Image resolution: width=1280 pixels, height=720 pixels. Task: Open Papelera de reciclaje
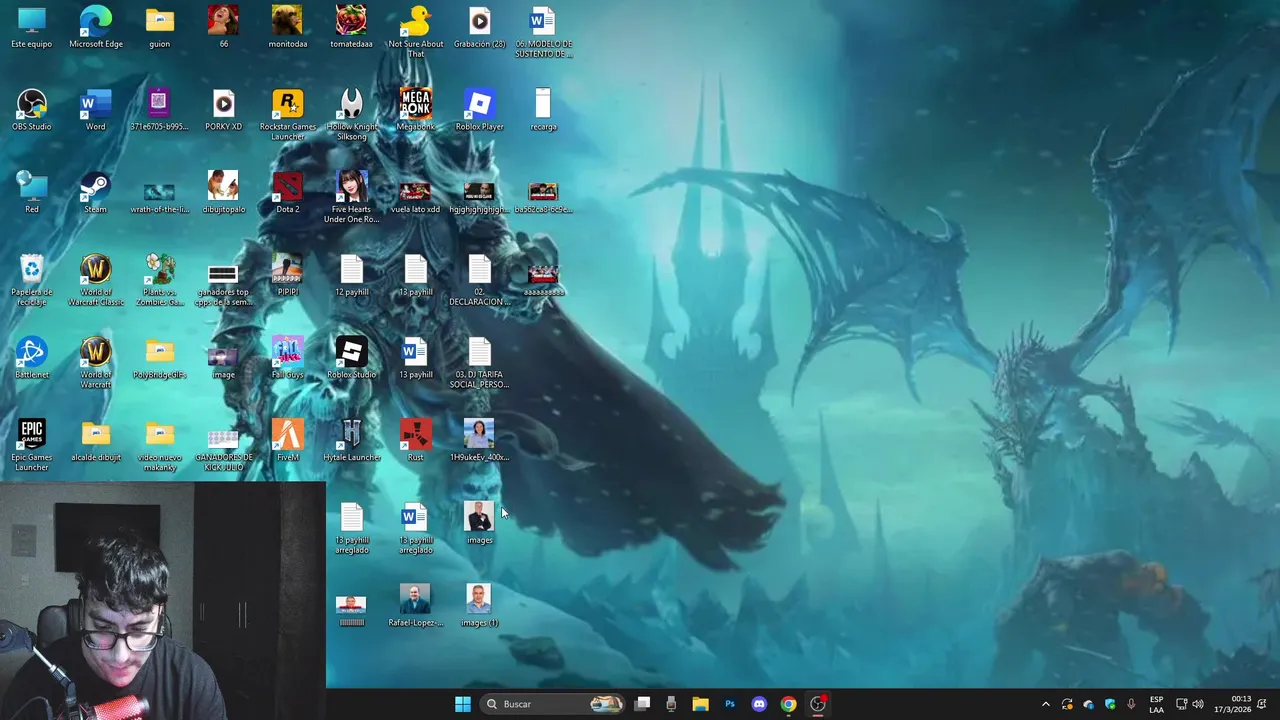coord(32,279)
